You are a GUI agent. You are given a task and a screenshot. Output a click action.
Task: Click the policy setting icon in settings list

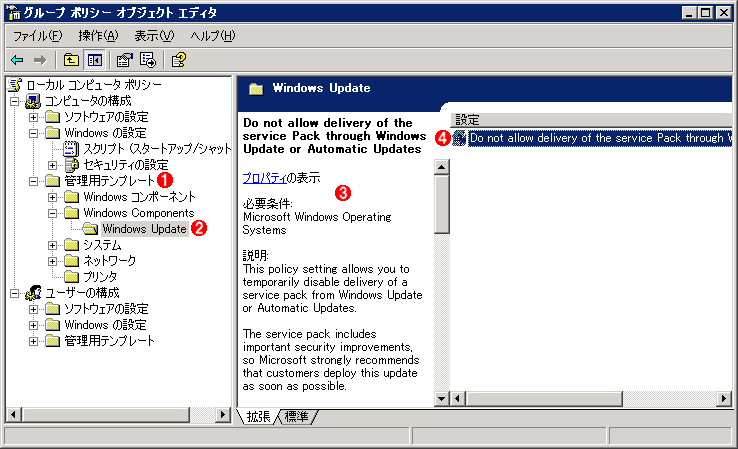pos(459,138)
